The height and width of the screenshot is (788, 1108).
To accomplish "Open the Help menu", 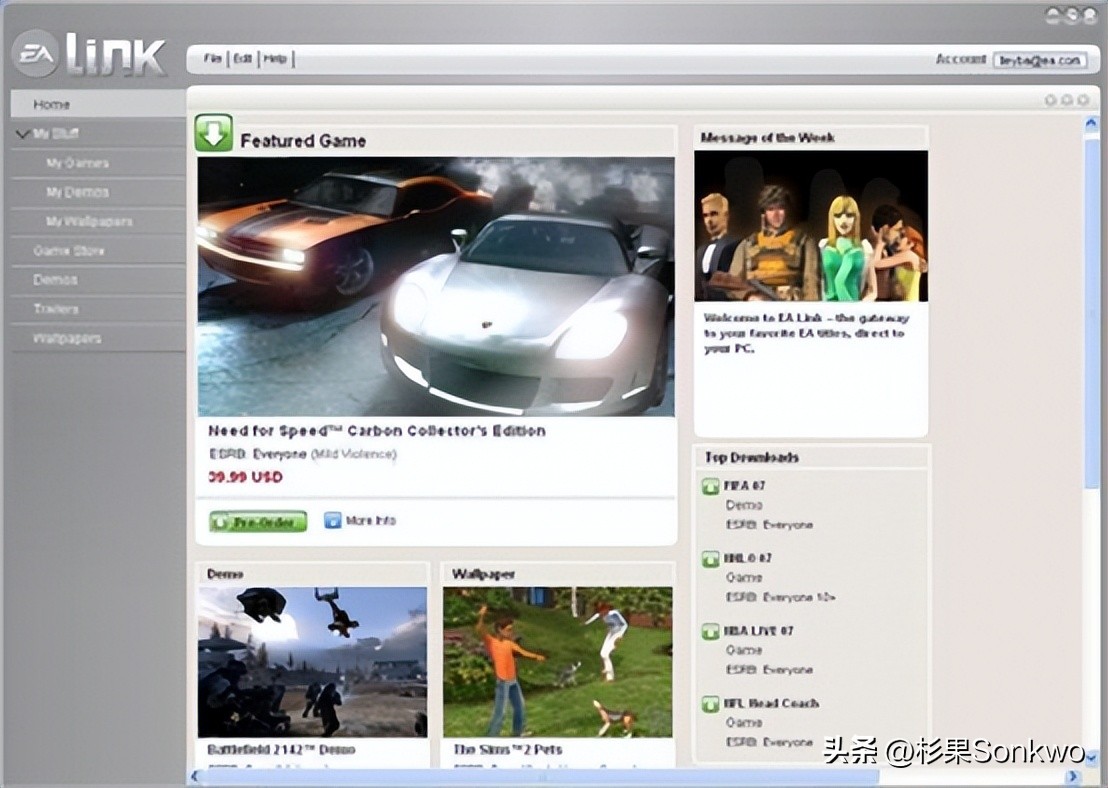I will coord(275,59).
